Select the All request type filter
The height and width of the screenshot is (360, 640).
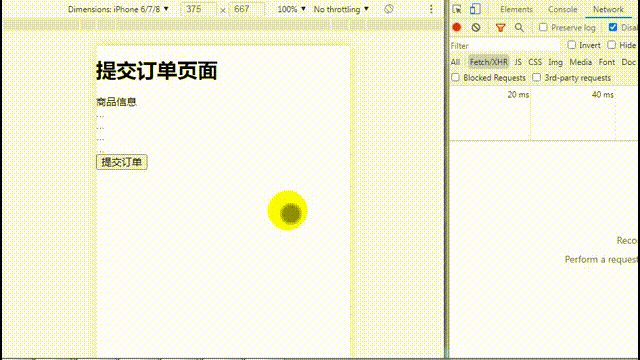click(456, 62)
